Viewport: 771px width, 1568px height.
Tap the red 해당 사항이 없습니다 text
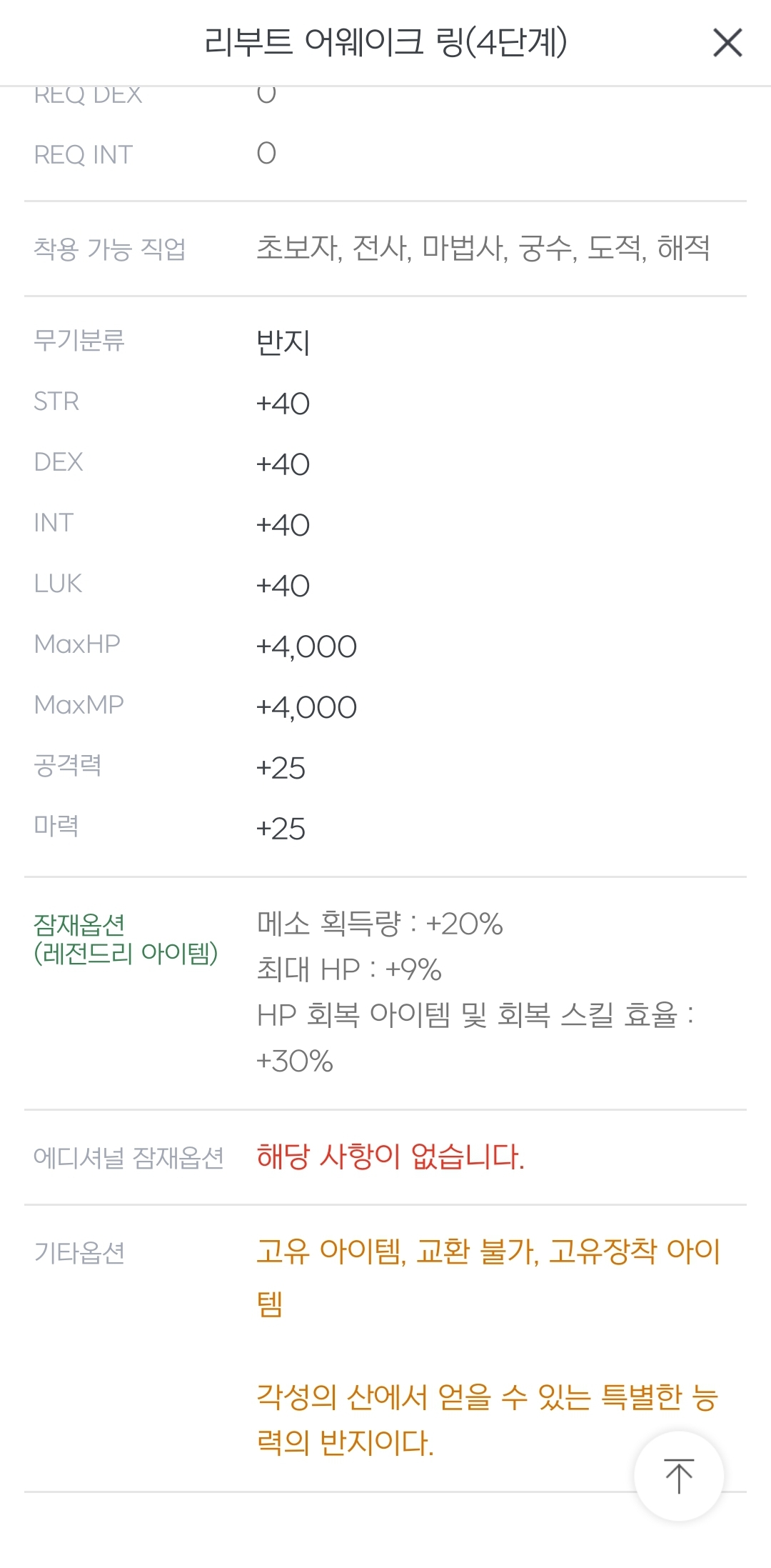pyautogui.click(x=390, y=1157)
